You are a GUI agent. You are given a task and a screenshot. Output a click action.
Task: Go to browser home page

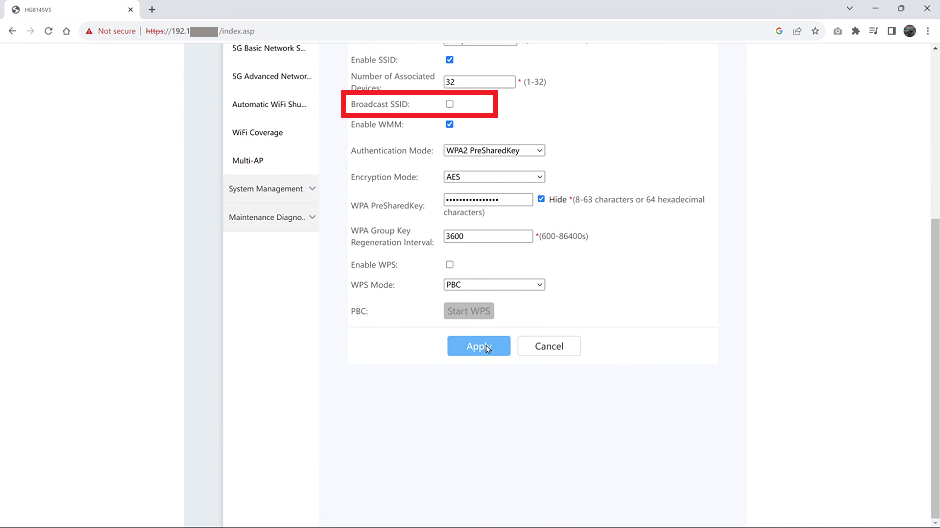click(67, 31)
